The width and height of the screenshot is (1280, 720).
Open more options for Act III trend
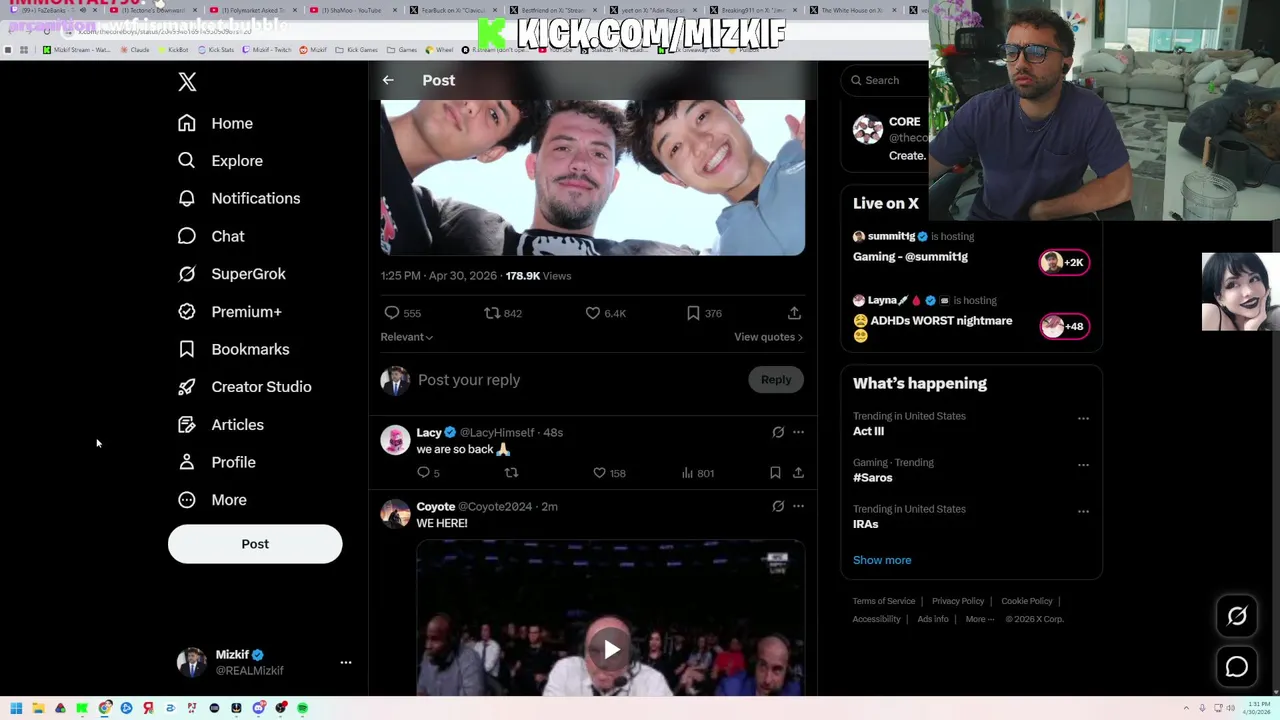[1083, 418]
